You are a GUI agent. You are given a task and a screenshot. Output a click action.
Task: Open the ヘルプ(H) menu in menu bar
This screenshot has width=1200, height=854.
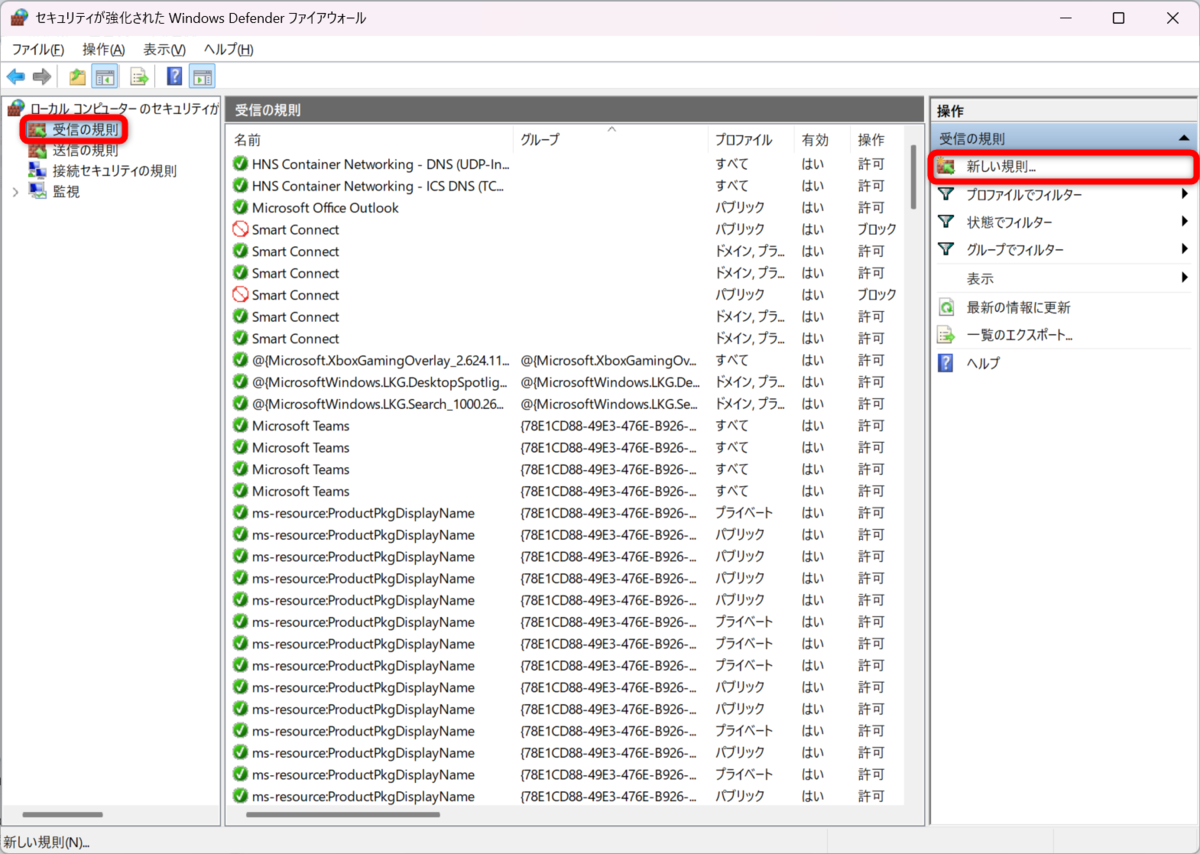pyautogui.click(x=228, y=49)
